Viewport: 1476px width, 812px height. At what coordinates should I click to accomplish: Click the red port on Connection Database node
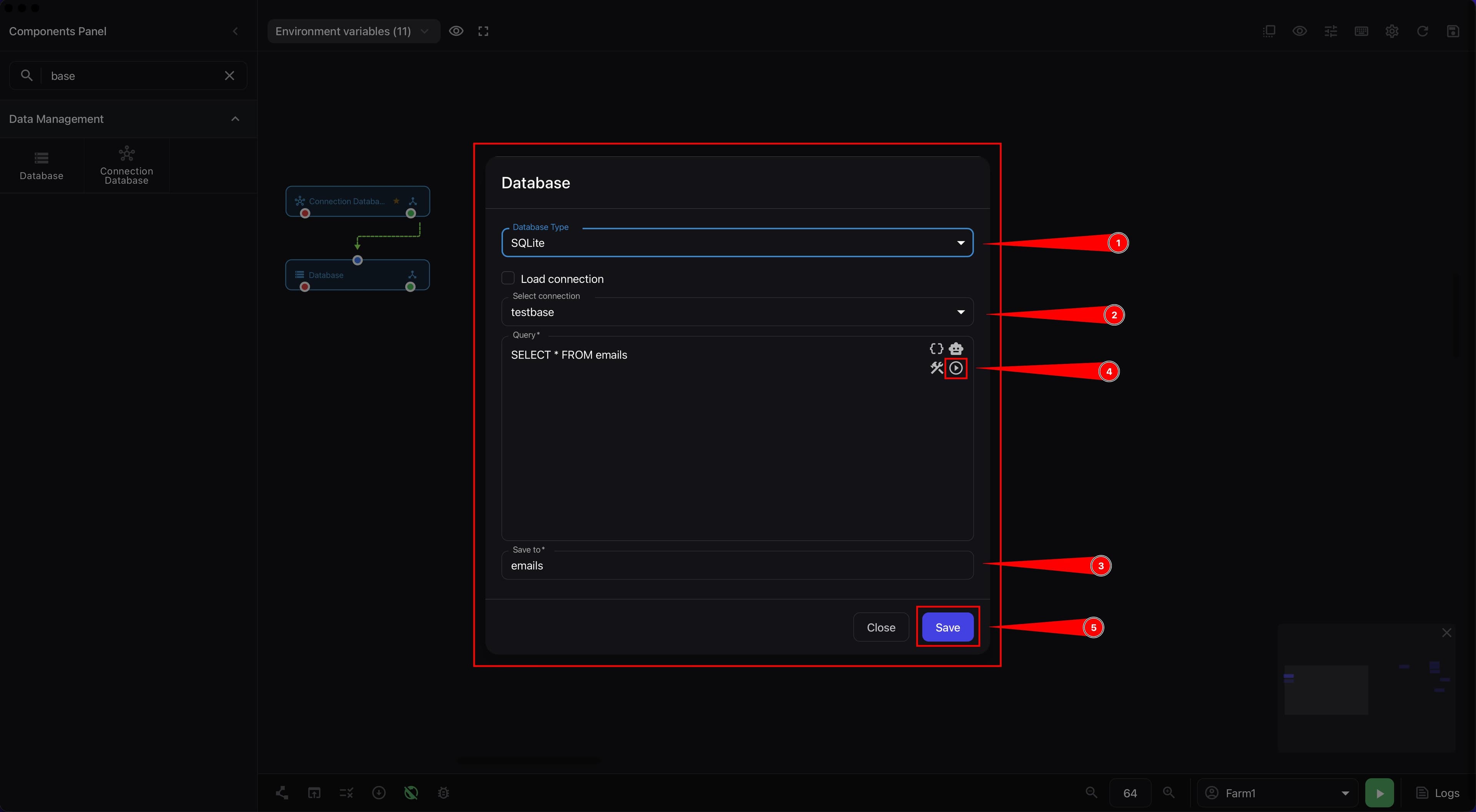[x=306, y=213]
